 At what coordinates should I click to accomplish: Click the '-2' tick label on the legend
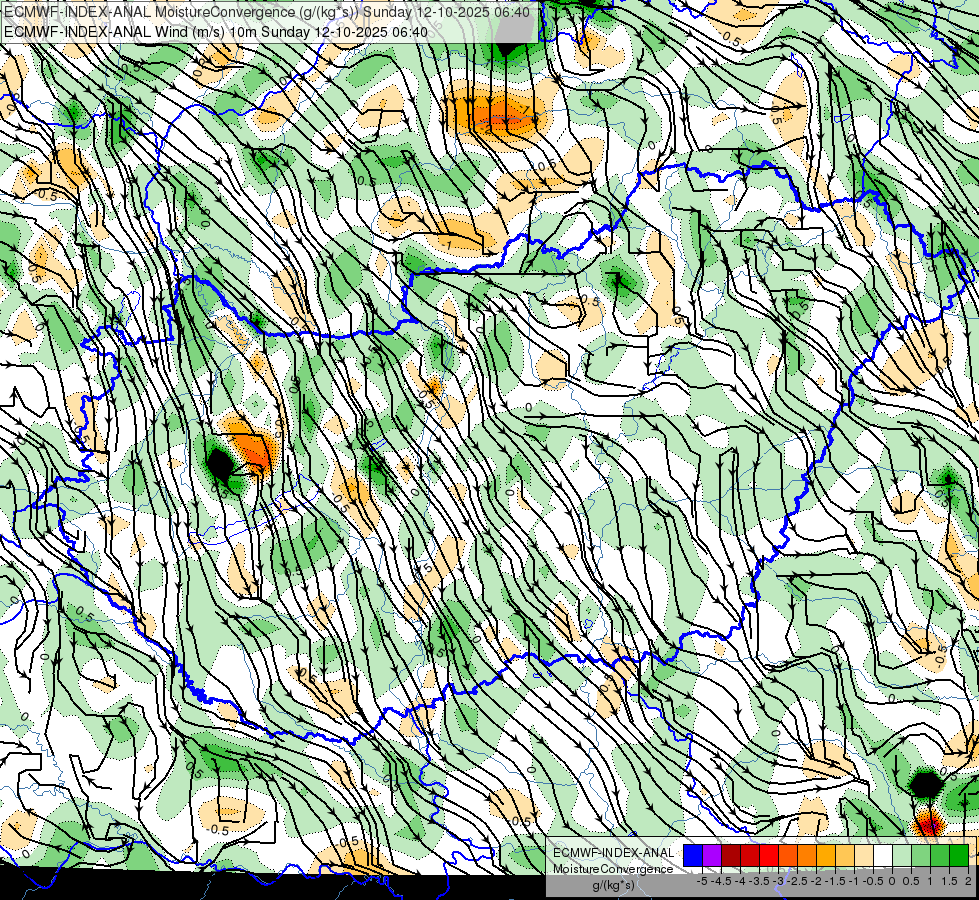(x=816, y=881)
